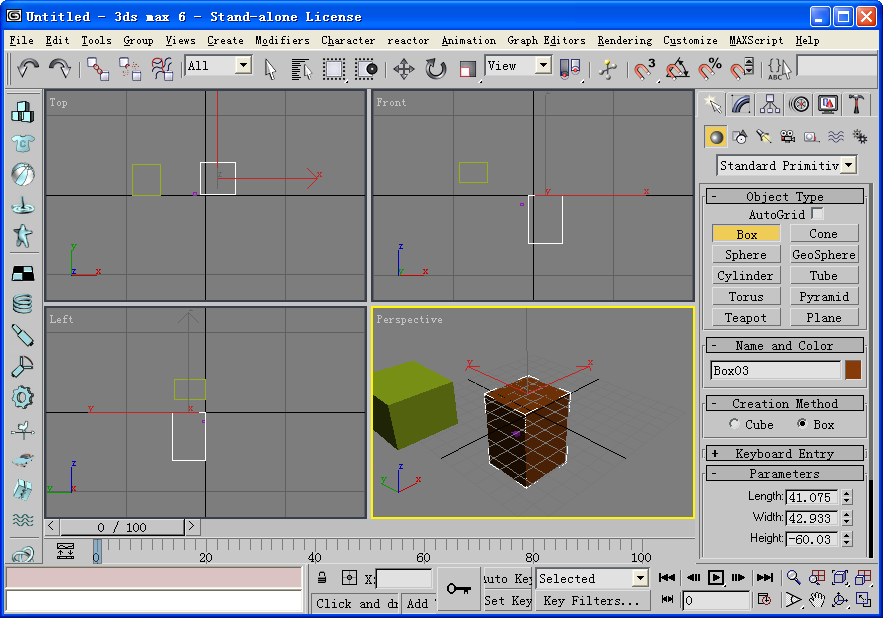Click the Key Filters button
The image size is (883, 618).
[592, 601]
